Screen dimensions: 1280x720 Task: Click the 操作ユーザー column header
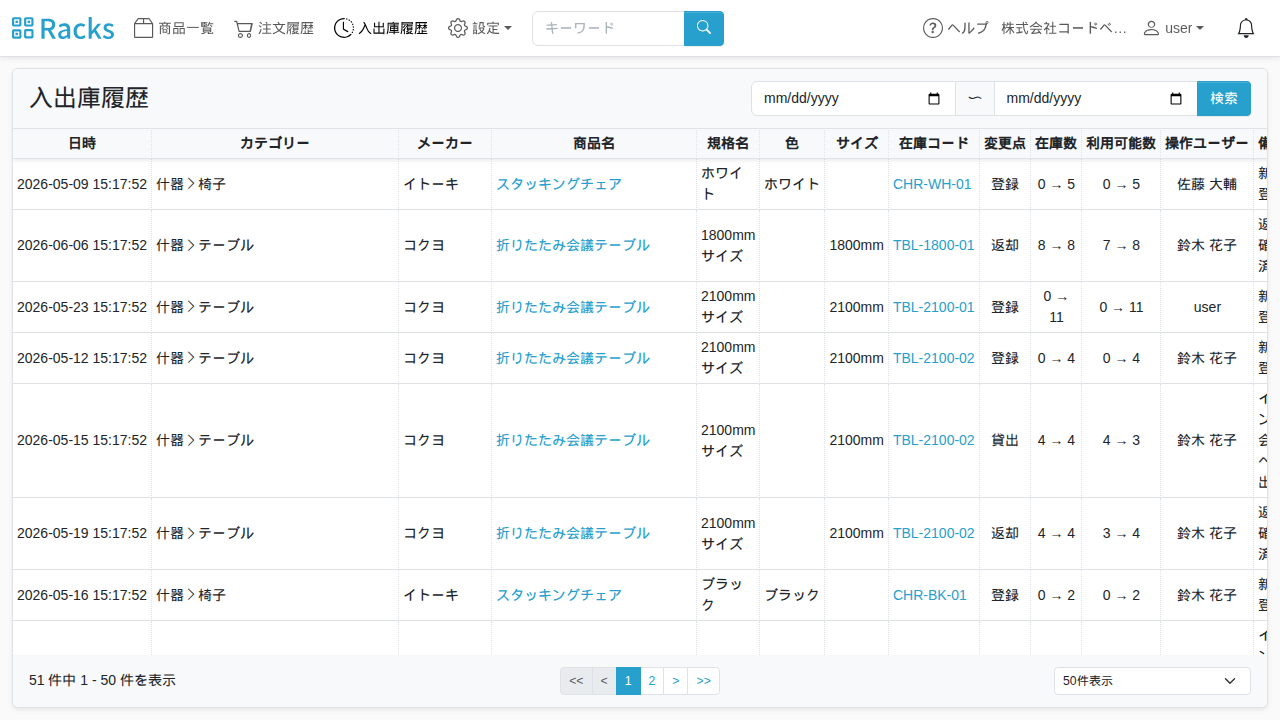coord(1207,143)
